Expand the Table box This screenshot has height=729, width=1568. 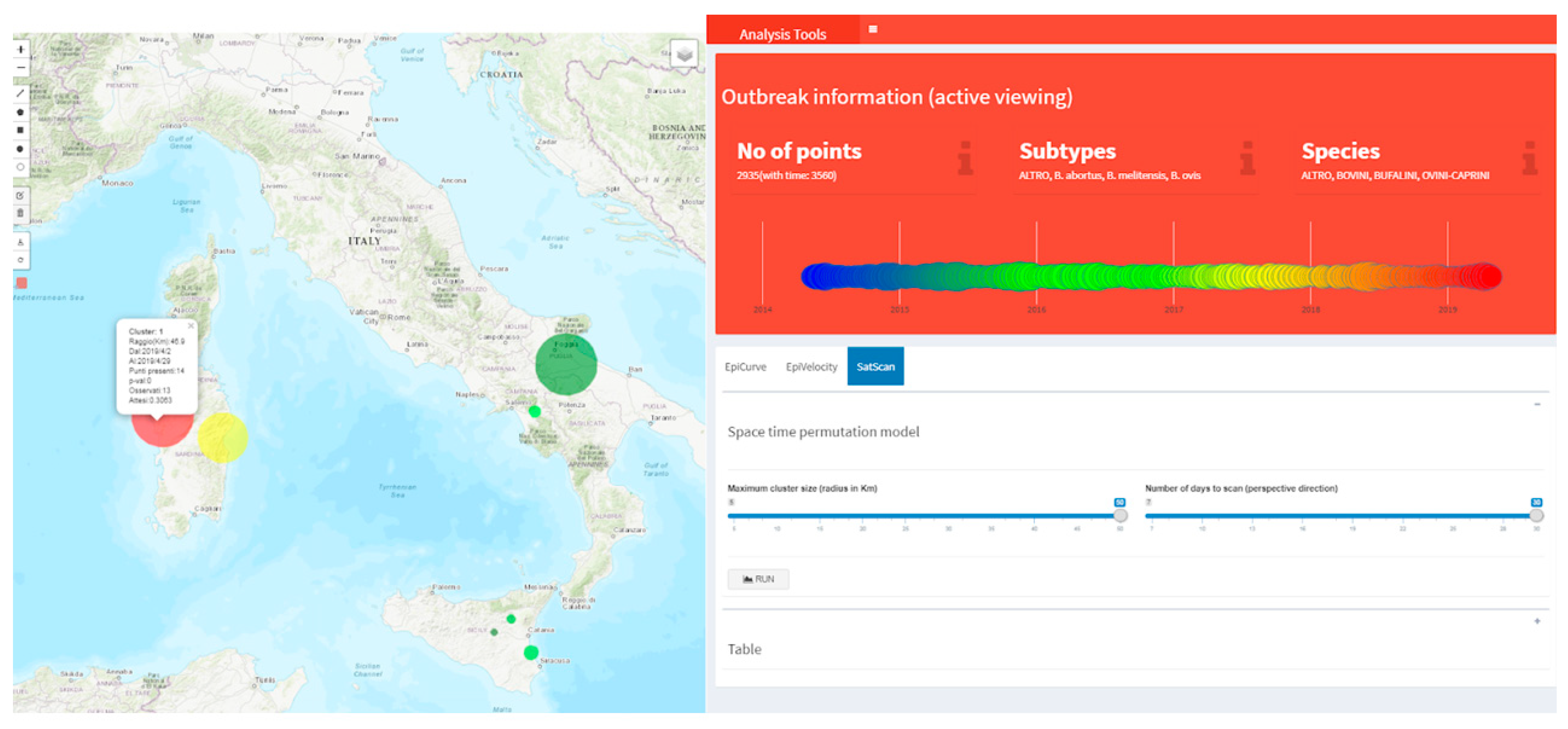pos(1537,621)
